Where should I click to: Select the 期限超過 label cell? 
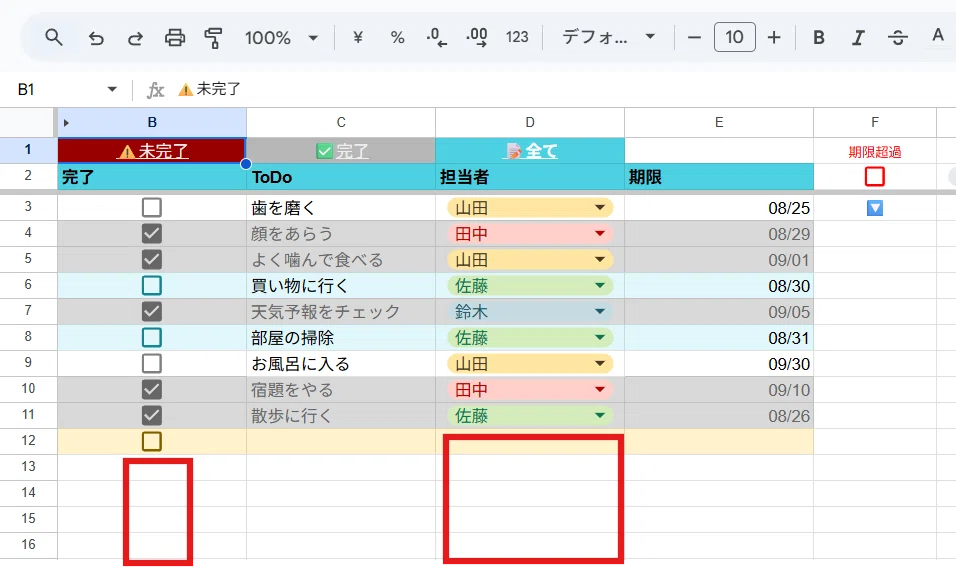875,151
